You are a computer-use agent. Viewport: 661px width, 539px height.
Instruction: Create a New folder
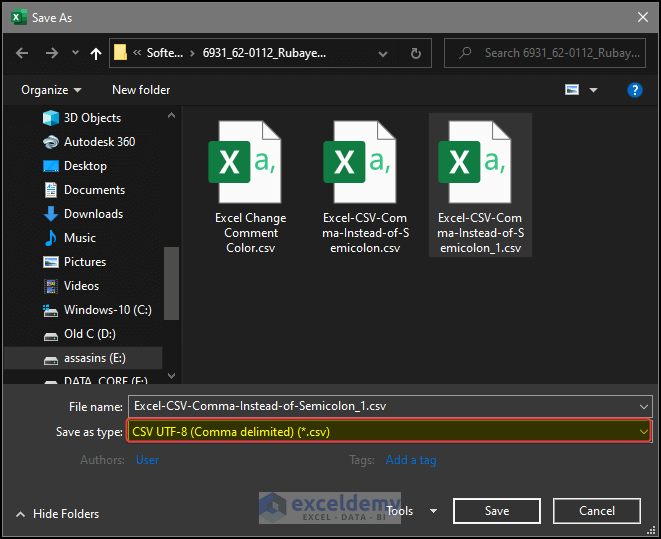141,90
